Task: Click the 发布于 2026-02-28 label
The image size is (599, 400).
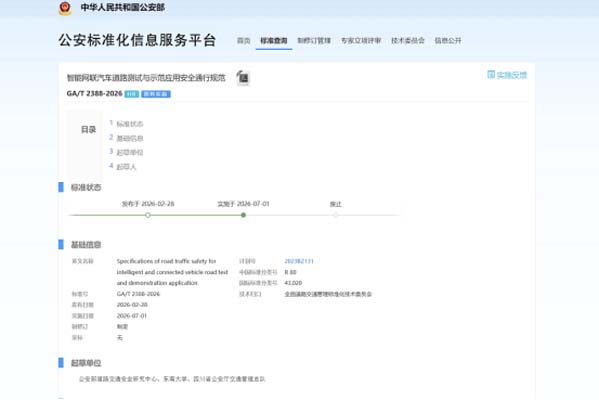Action: [148, 204]
